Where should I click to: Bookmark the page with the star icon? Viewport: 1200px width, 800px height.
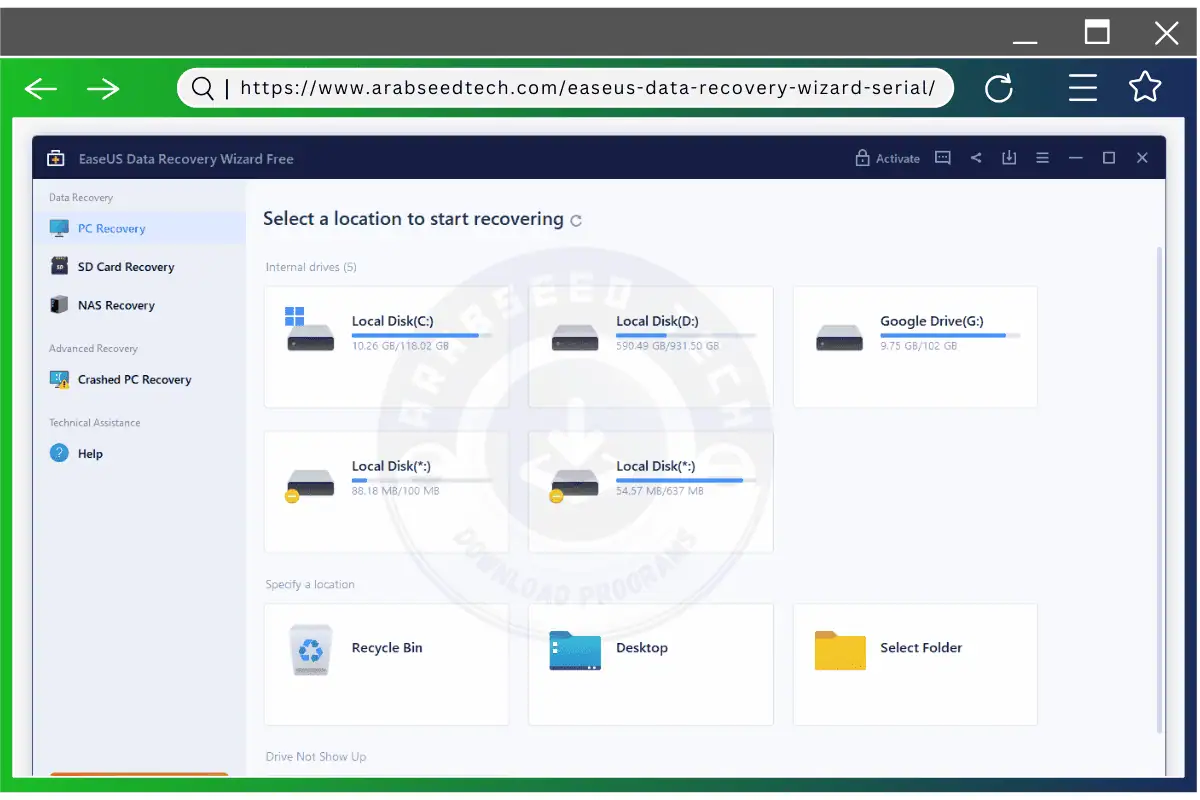tap(1145, 88)
